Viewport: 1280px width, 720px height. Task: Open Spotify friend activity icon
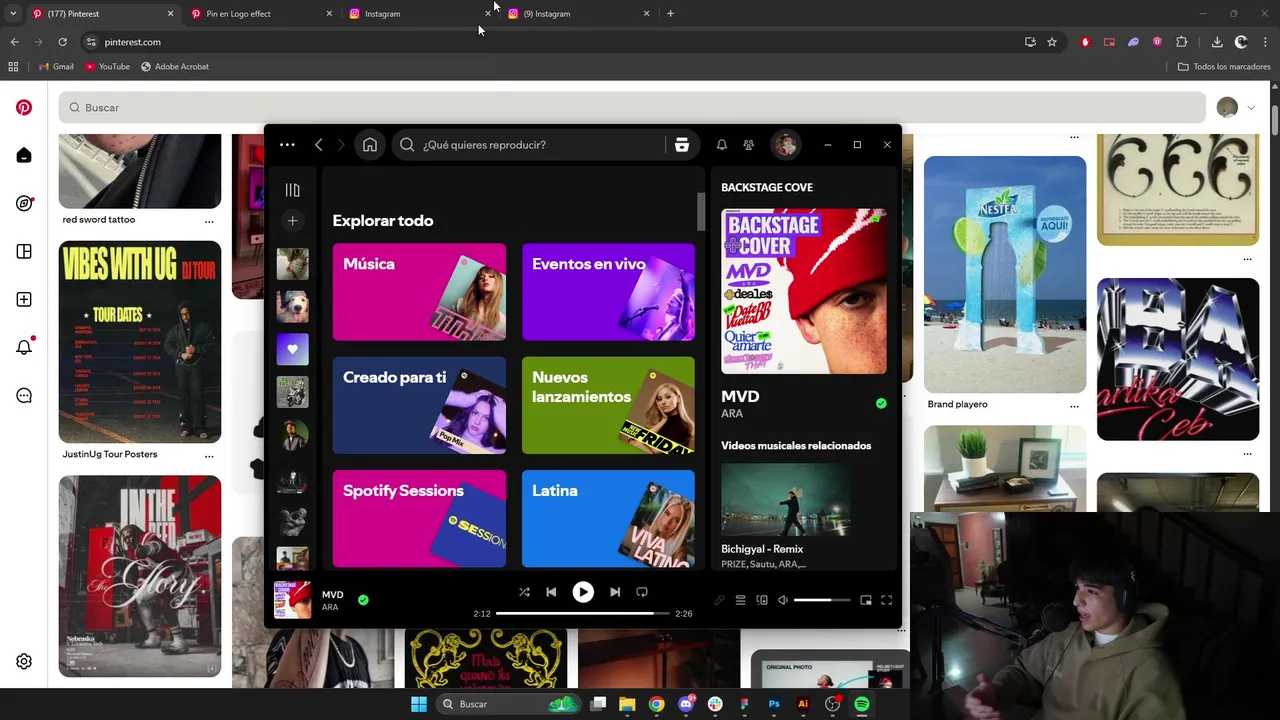click(749, 145)
